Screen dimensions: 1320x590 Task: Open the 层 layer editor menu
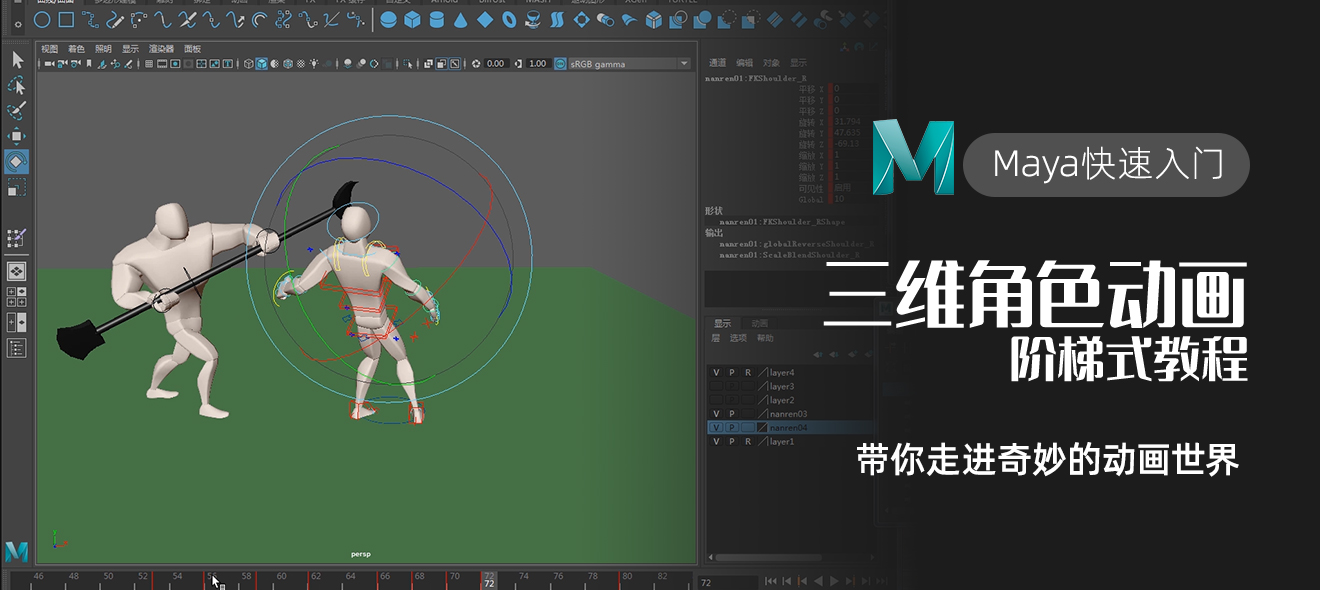tap(715, 338)
